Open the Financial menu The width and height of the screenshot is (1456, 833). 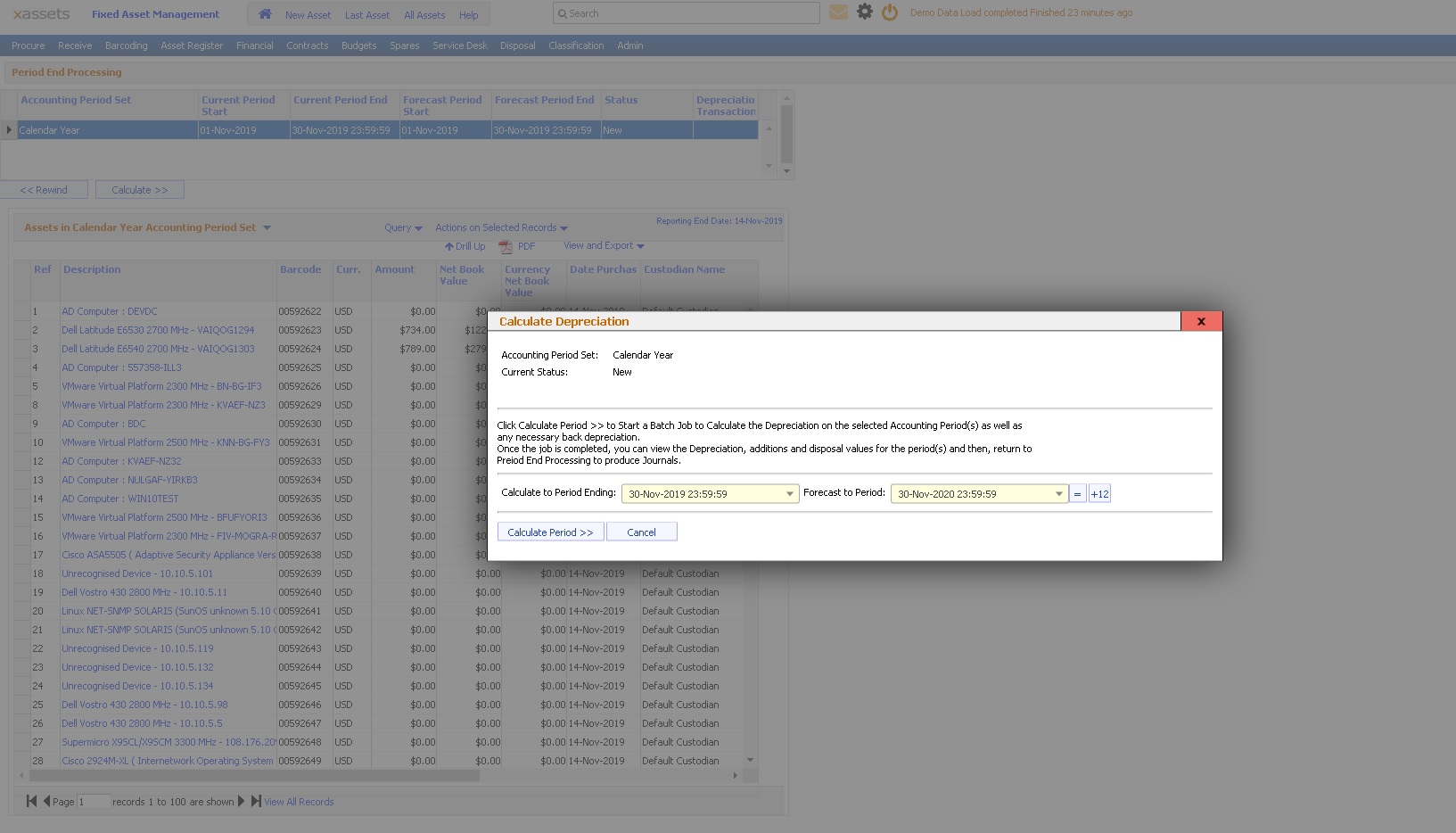click(x=254, y=45)
